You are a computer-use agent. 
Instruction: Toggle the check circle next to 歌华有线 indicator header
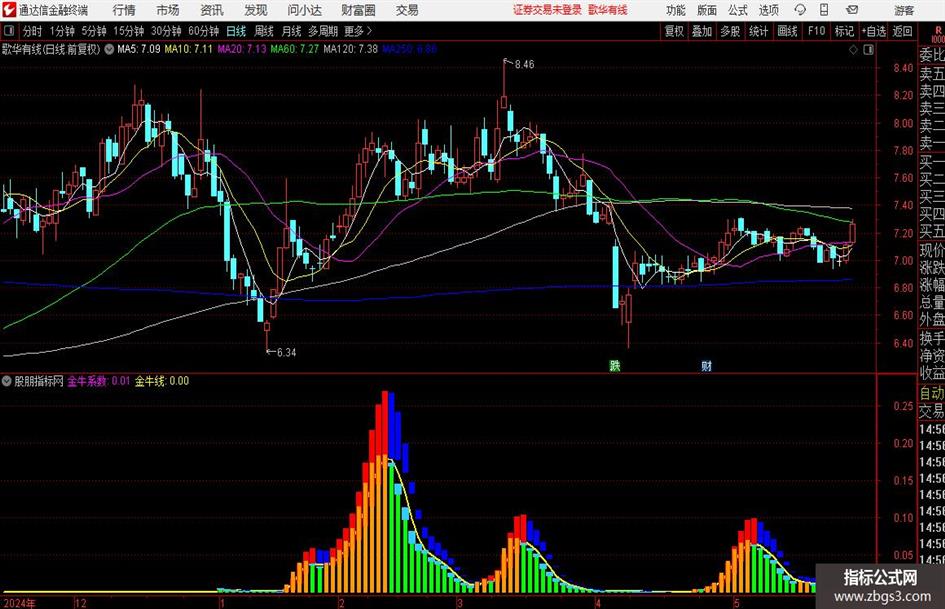coord(109,49)
